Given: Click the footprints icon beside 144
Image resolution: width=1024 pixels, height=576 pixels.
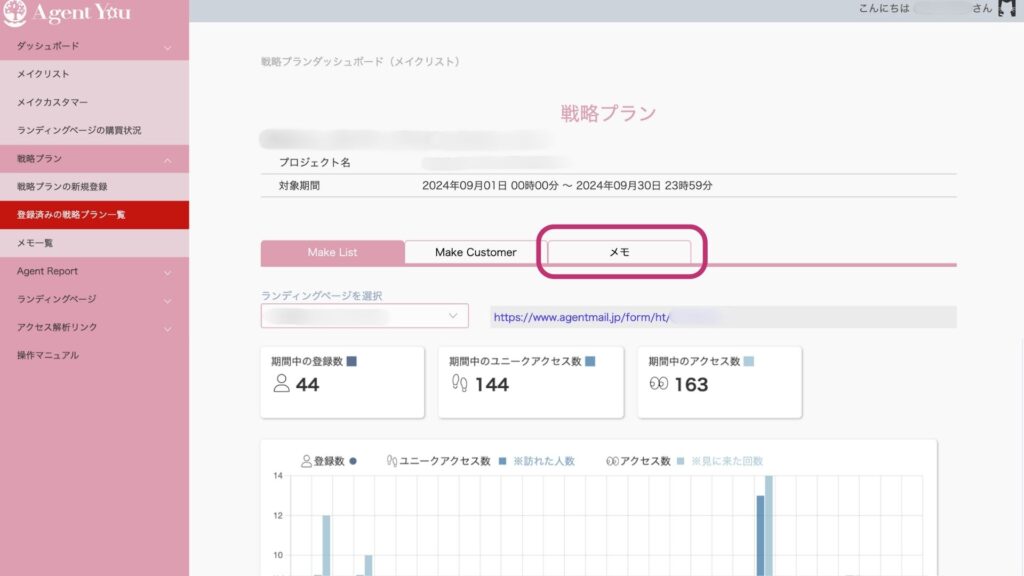Looking at the screenshot, I should 460,384.
